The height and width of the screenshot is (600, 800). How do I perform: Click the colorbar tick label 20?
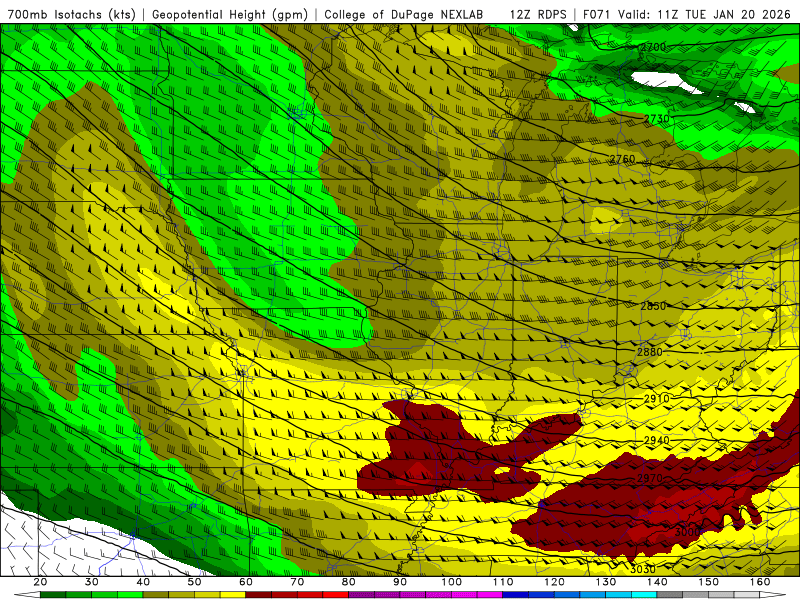pyautogui.click(x=40, y=582)
